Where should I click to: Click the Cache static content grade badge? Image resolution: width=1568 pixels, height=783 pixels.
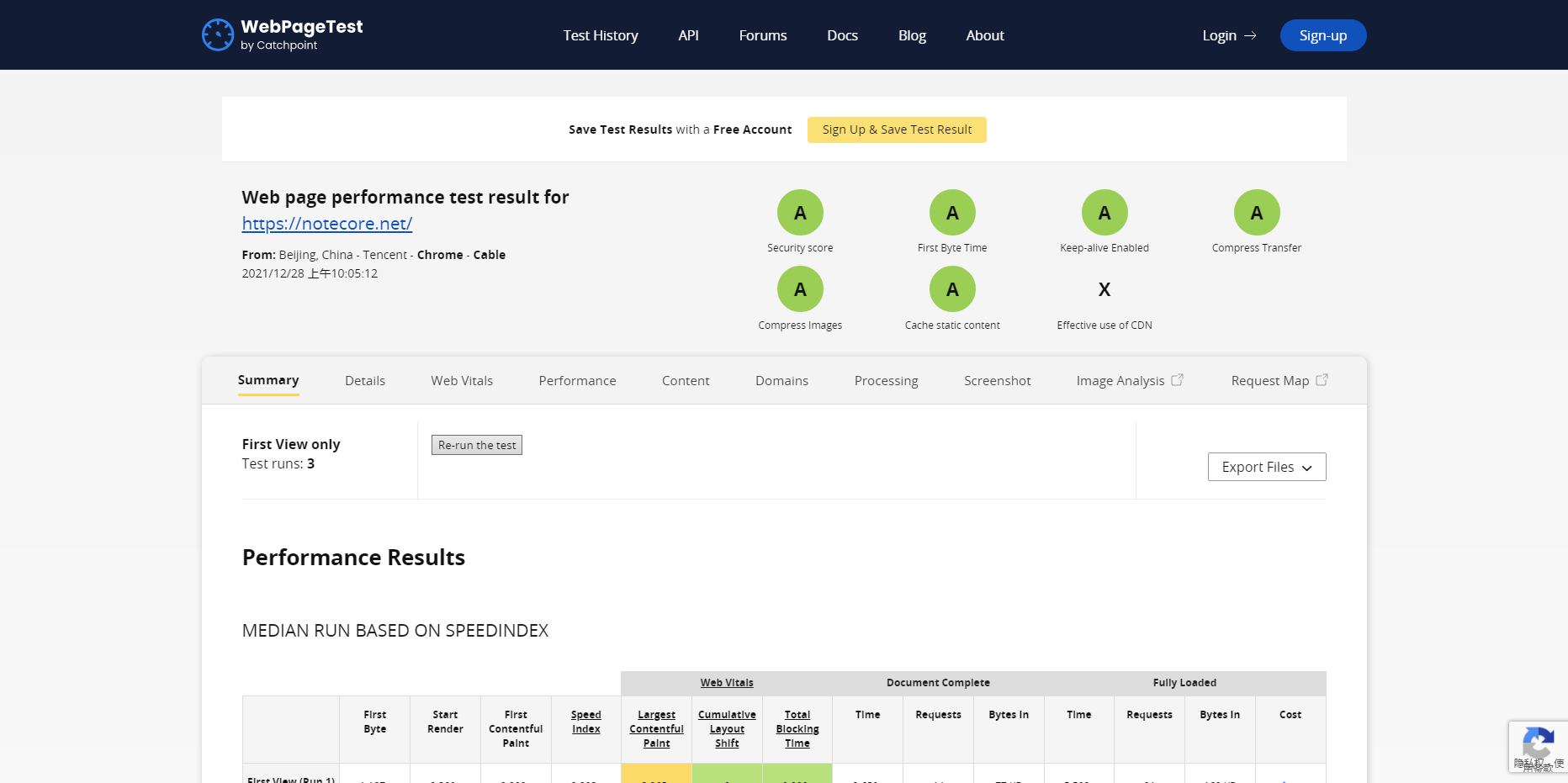pyautogui.click(x=951, y=289)
